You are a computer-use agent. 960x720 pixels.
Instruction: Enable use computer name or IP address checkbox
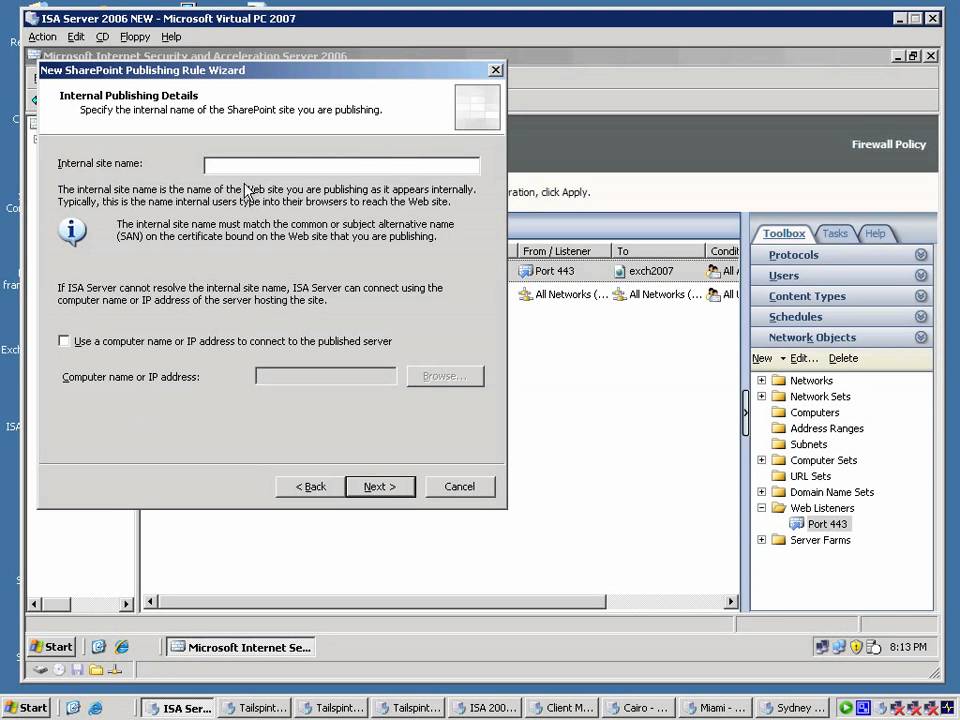click(x=64, y=340)
